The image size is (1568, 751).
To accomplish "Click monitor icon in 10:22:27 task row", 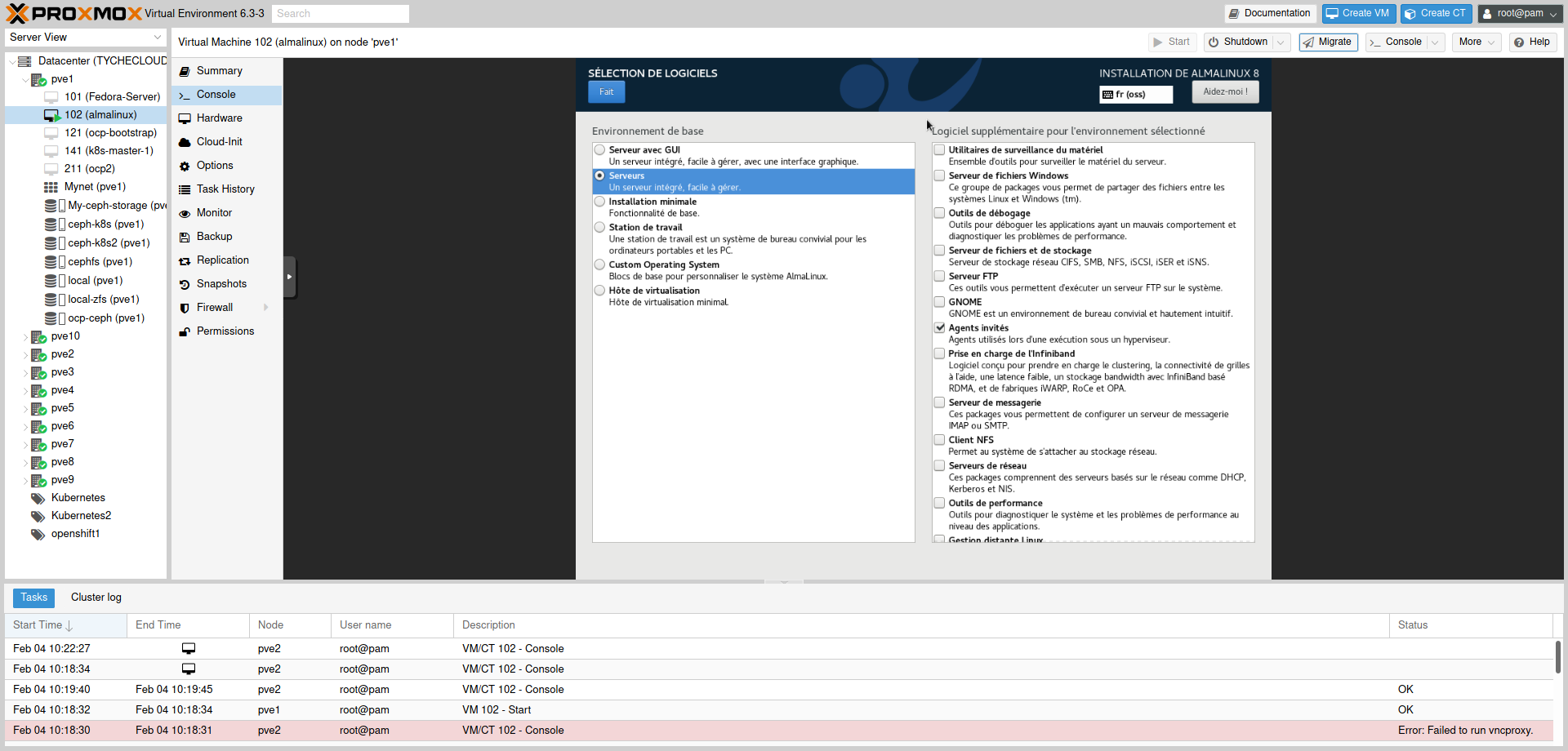I will pyautogui.click(x=189, y=648).
